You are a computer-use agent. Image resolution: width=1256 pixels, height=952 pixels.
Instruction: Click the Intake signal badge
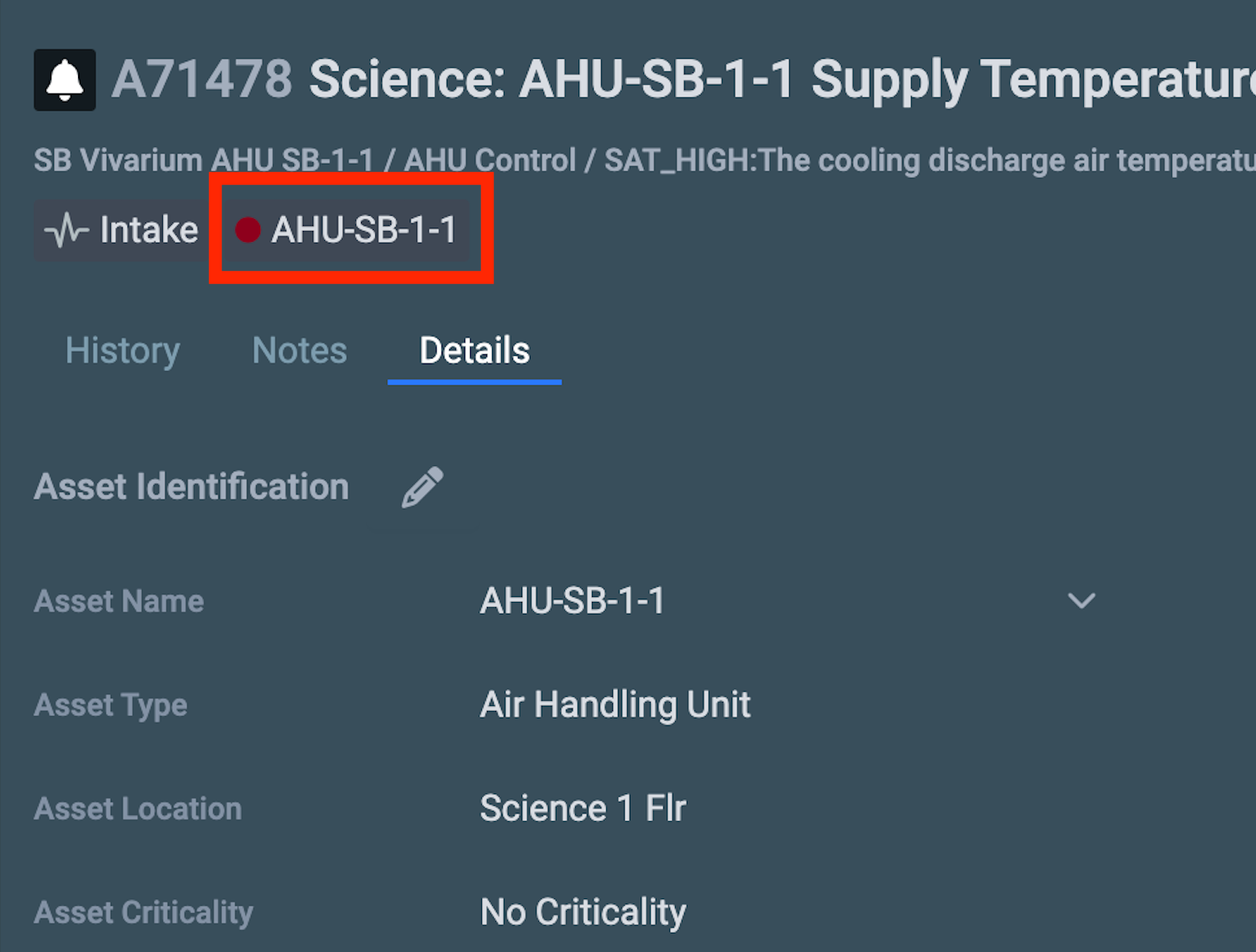point(120,229)
